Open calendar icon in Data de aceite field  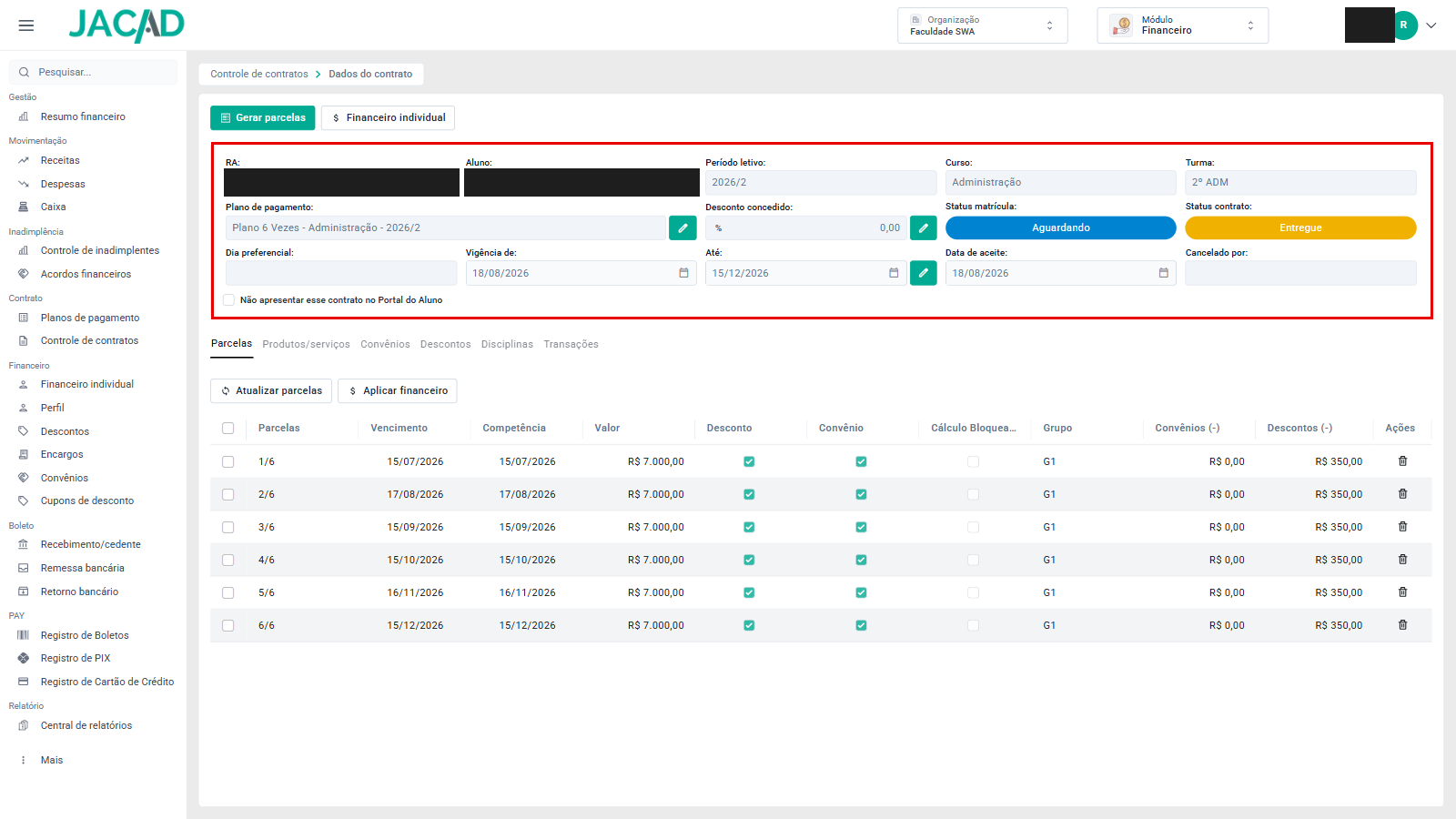coord(1163,273)
